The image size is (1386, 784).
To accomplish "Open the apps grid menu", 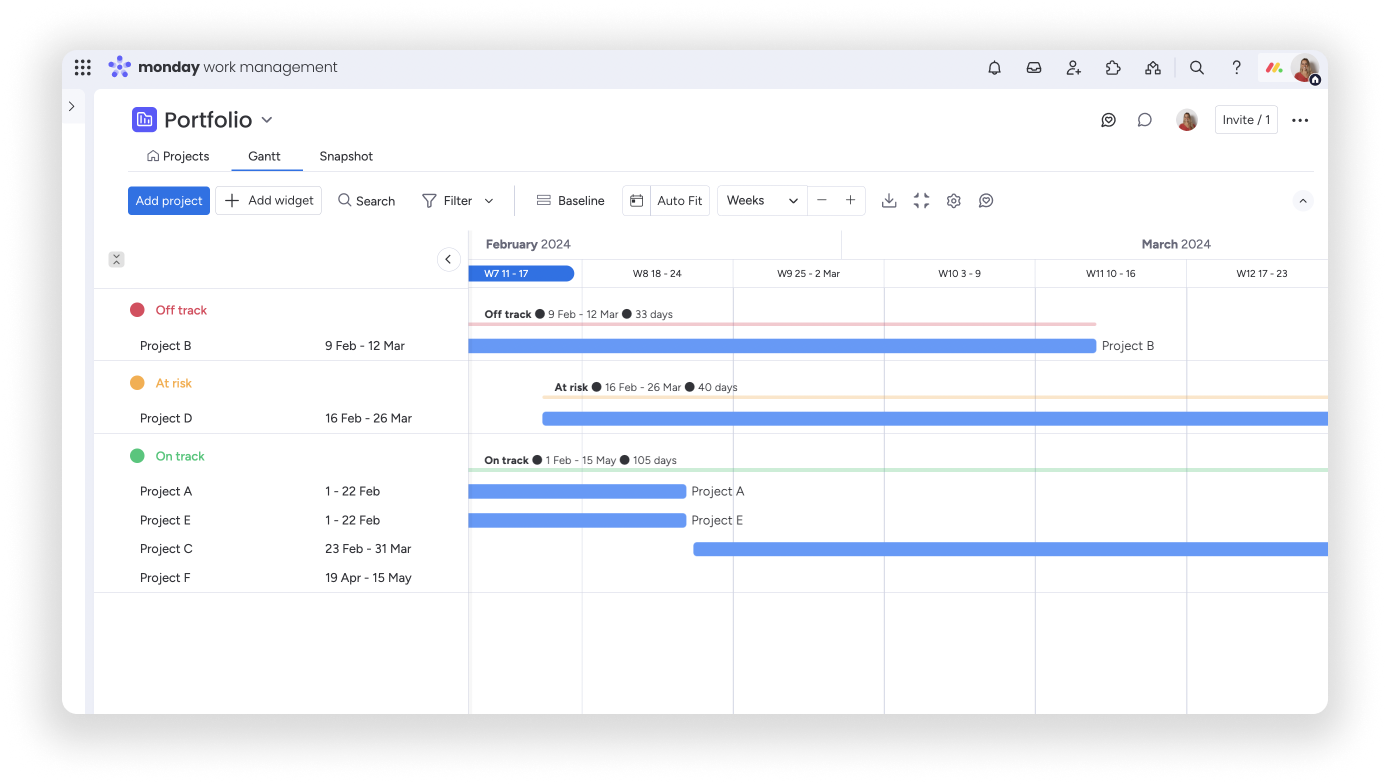I will pyautogui.click(x=83, y=68).
